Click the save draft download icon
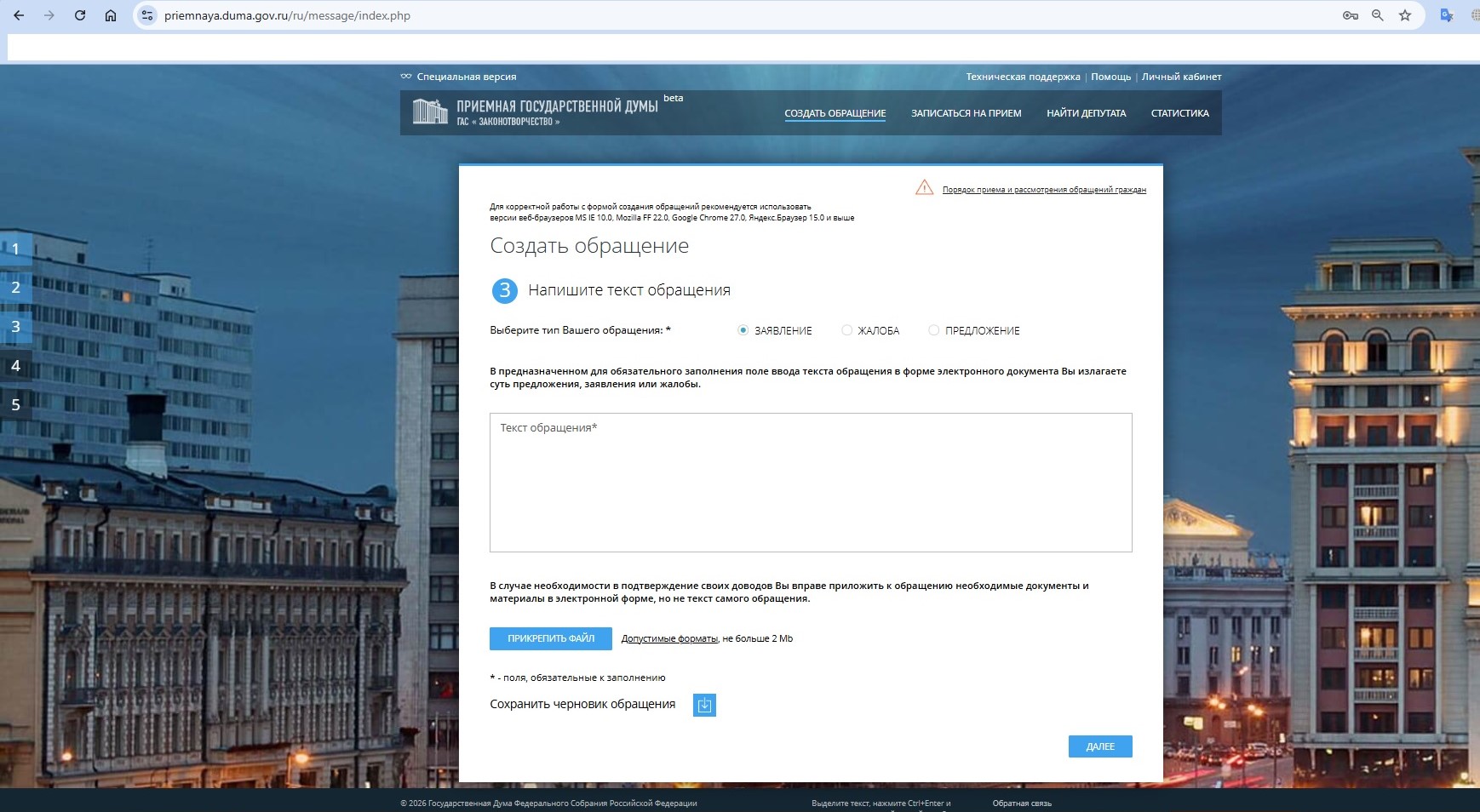Image resolution: width=1480 pixels, height=812 pixels. click(x=704, y=705)
